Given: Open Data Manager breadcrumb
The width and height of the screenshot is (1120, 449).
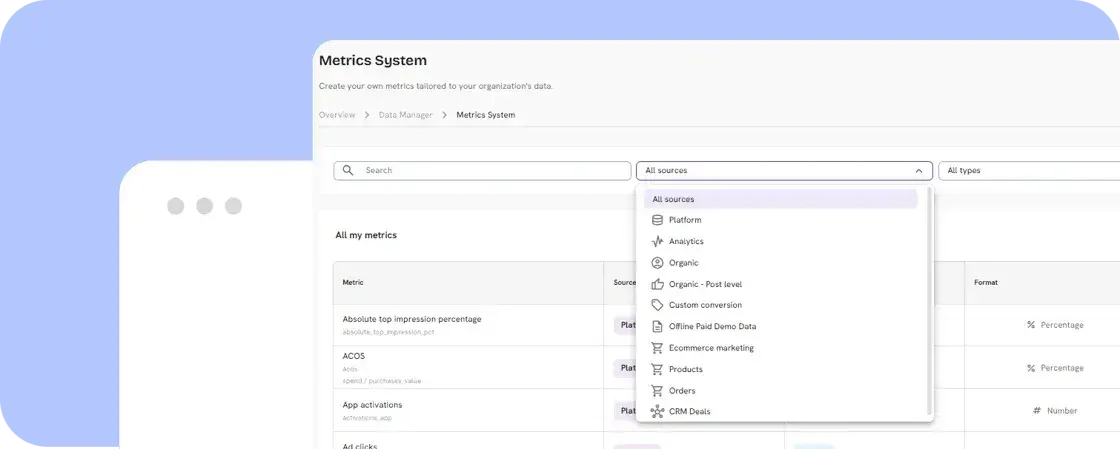Looking at the screenshot, I should click(406, 115).
